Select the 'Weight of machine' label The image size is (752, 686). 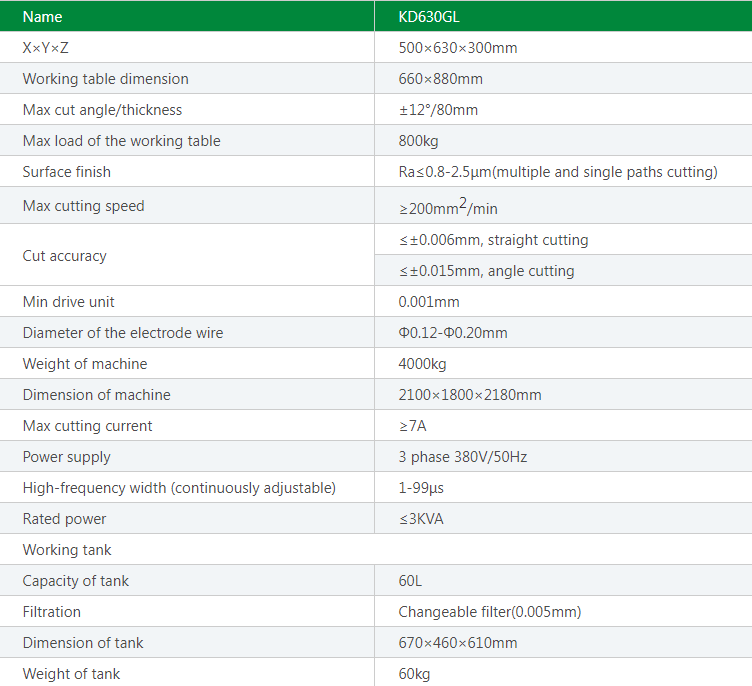(85, 364)
